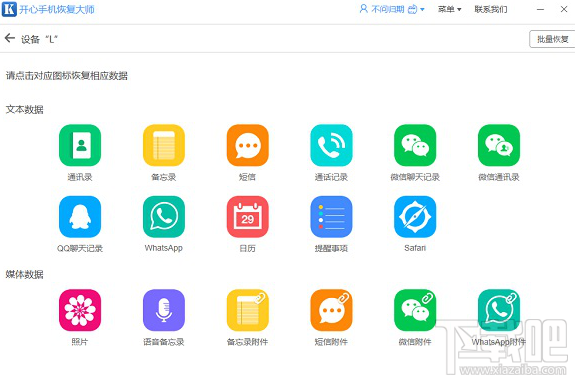Open 联系我们 contact us
The height and width of the screenshot is (380, 575).
coord(491,9)
